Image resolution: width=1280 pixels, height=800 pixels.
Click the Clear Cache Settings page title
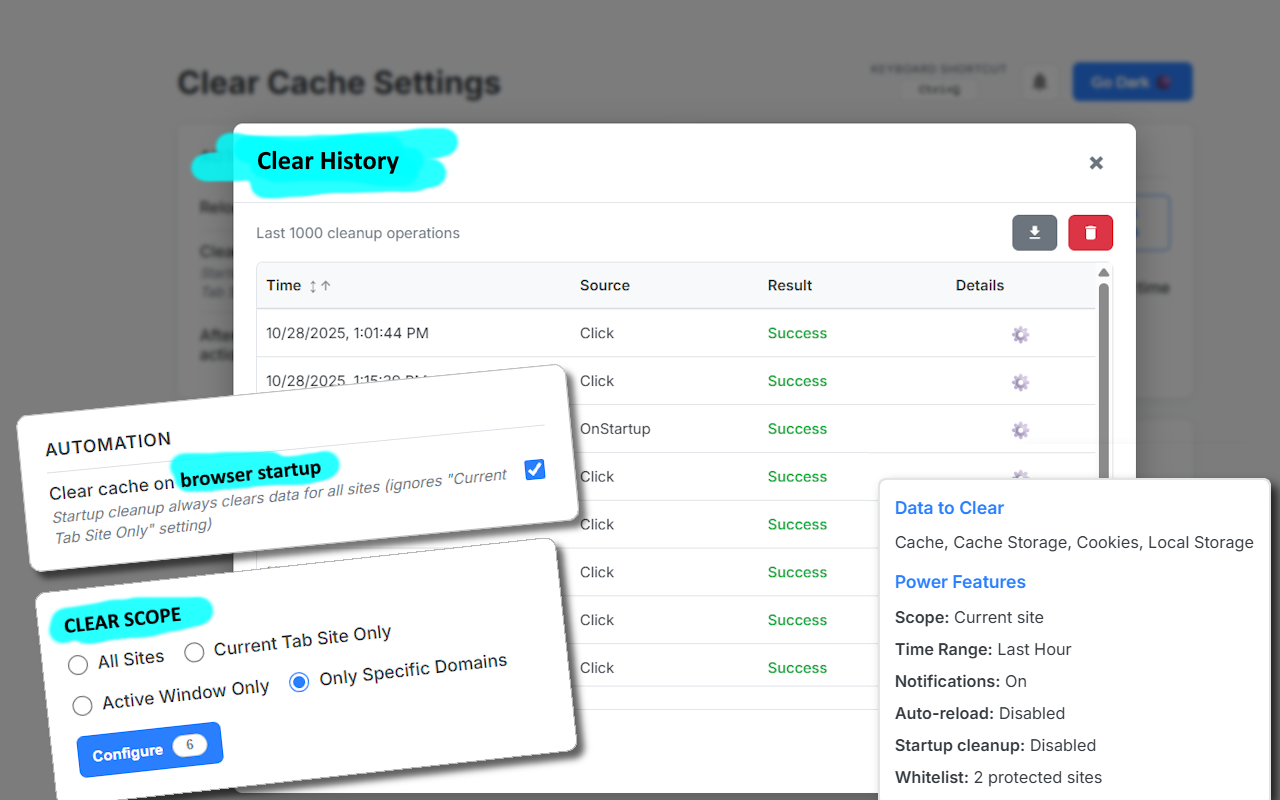[339, 83]
